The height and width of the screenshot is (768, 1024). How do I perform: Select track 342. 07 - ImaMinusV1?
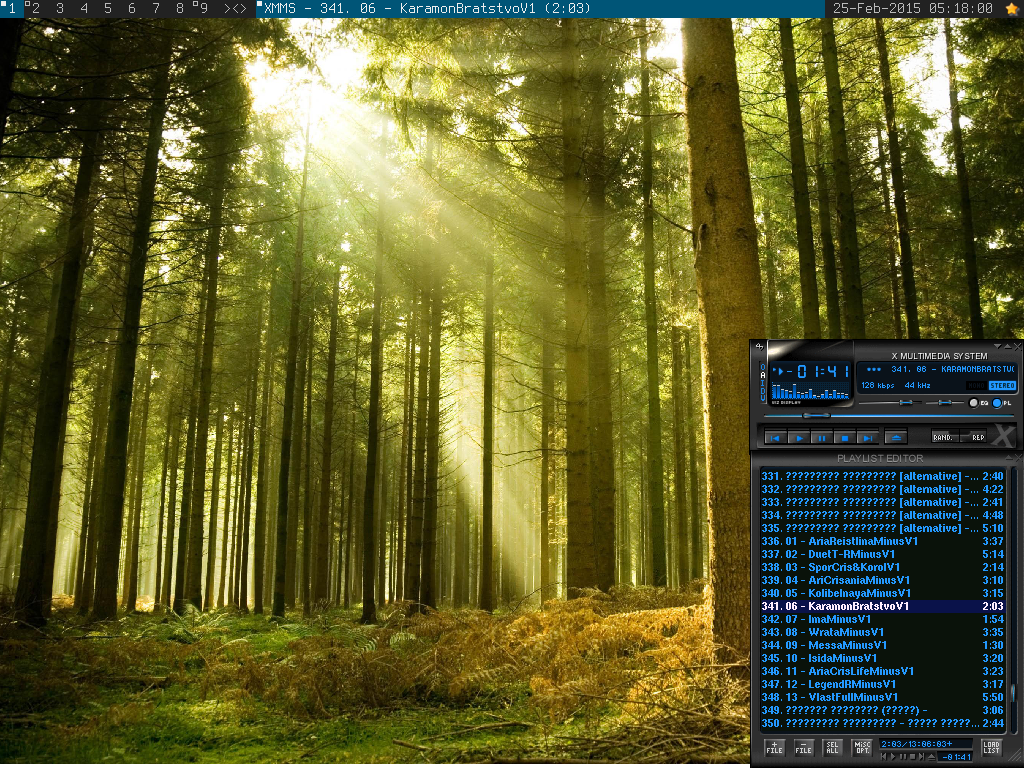(882, 619)
